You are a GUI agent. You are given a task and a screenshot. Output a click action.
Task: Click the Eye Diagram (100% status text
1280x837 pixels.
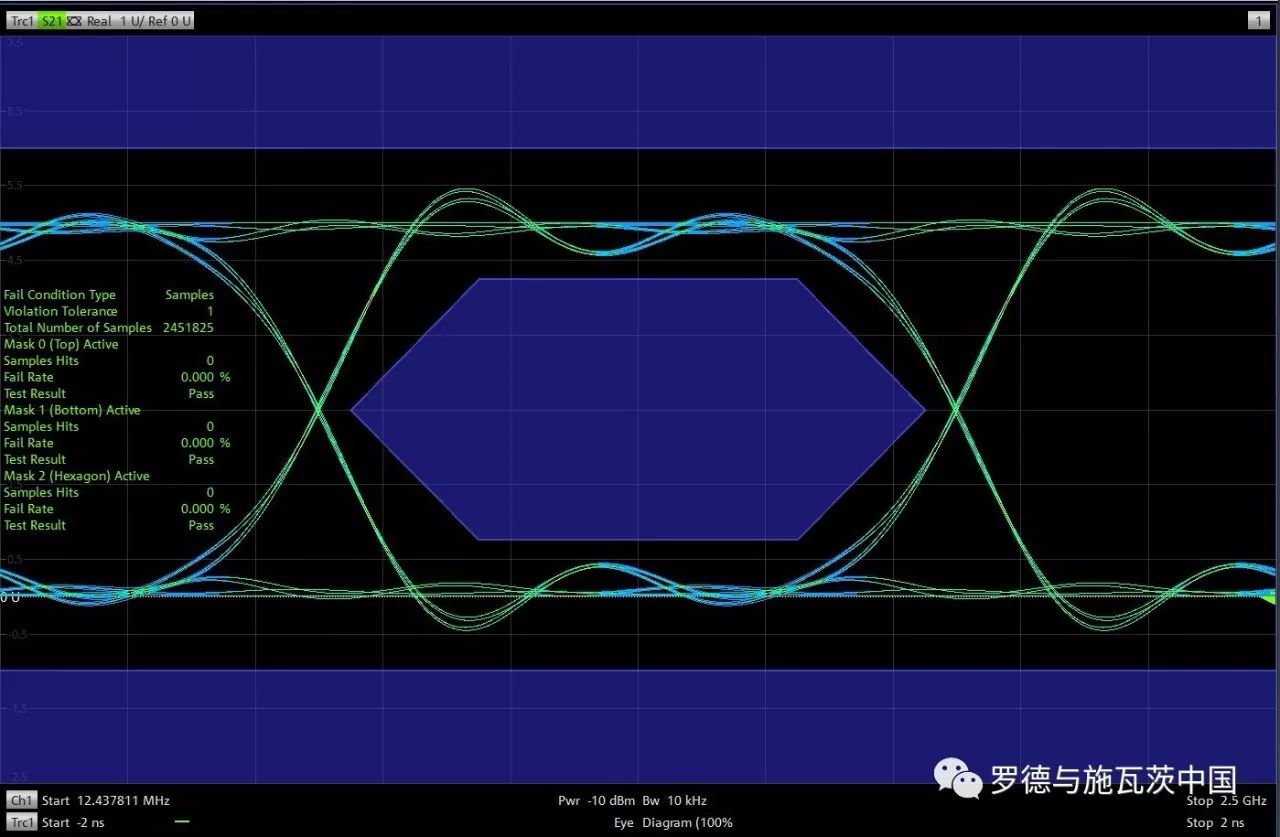pyautogui.click(x=673, y=823)
